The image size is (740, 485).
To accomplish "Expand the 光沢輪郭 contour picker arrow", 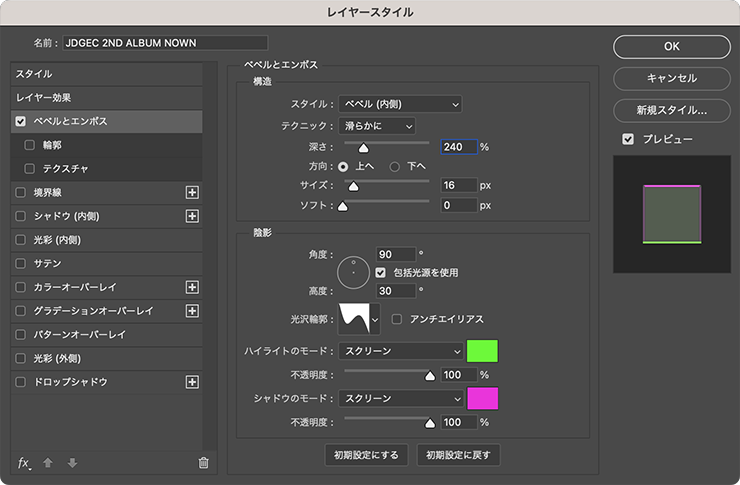I will [x=376, y=319].
